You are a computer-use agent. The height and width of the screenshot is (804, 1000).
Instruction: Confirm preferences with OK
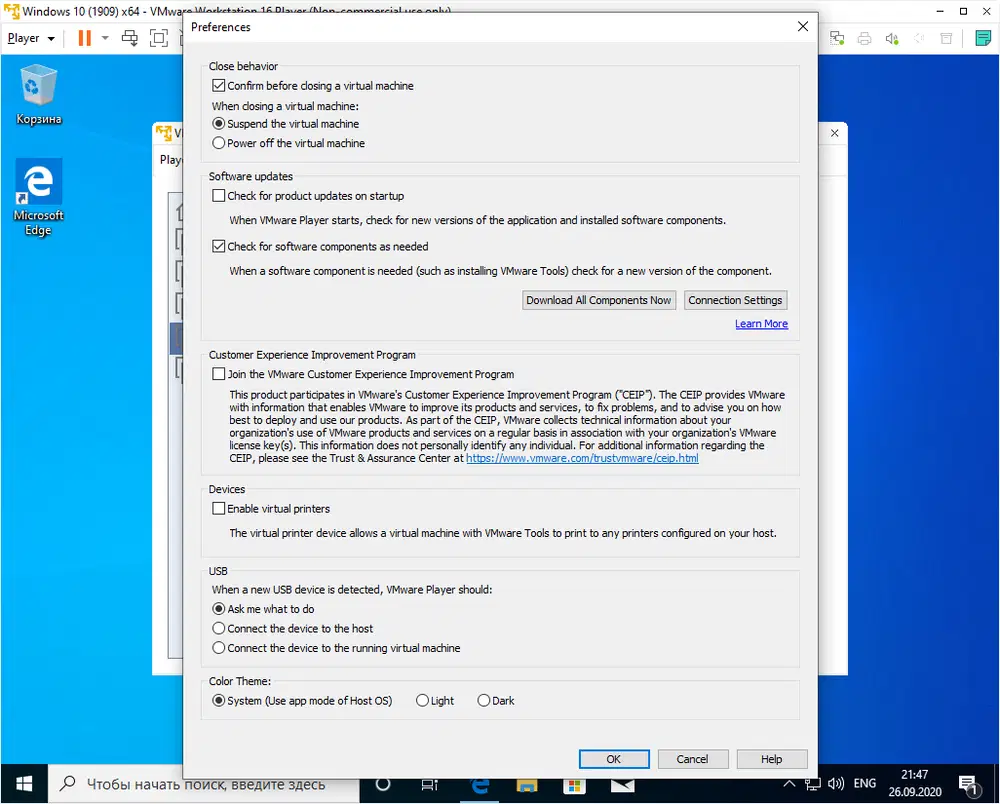coord(614,759)
